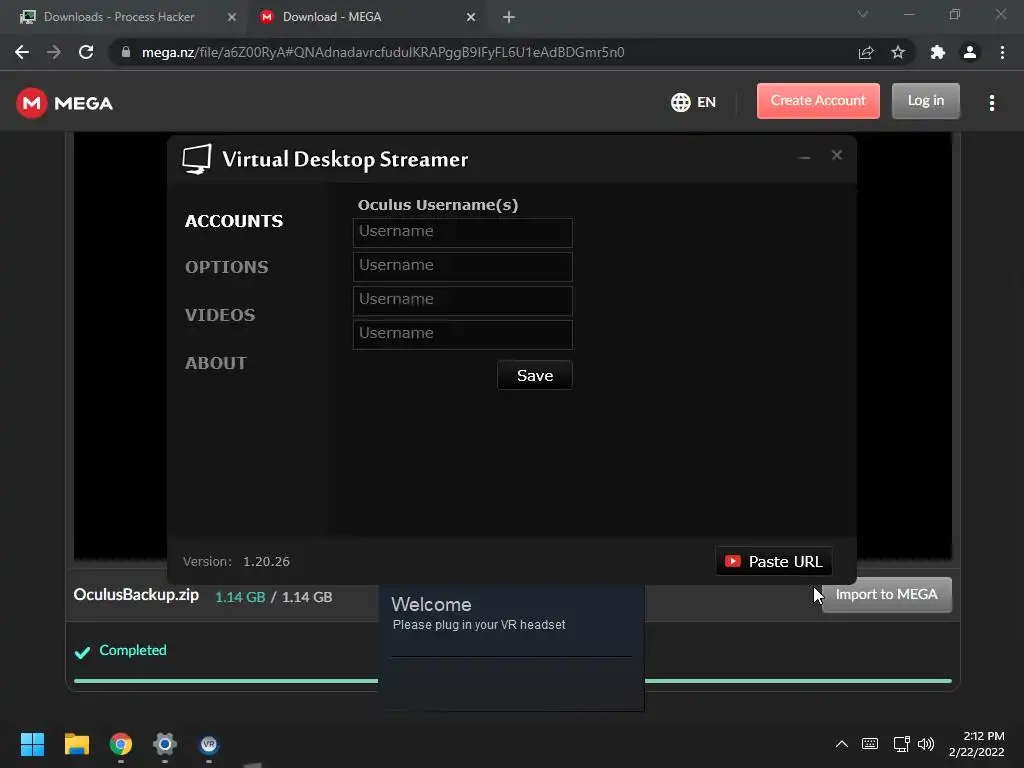1024x768 pixels.
Task: Click the third Username field
Action: point(462,300)
